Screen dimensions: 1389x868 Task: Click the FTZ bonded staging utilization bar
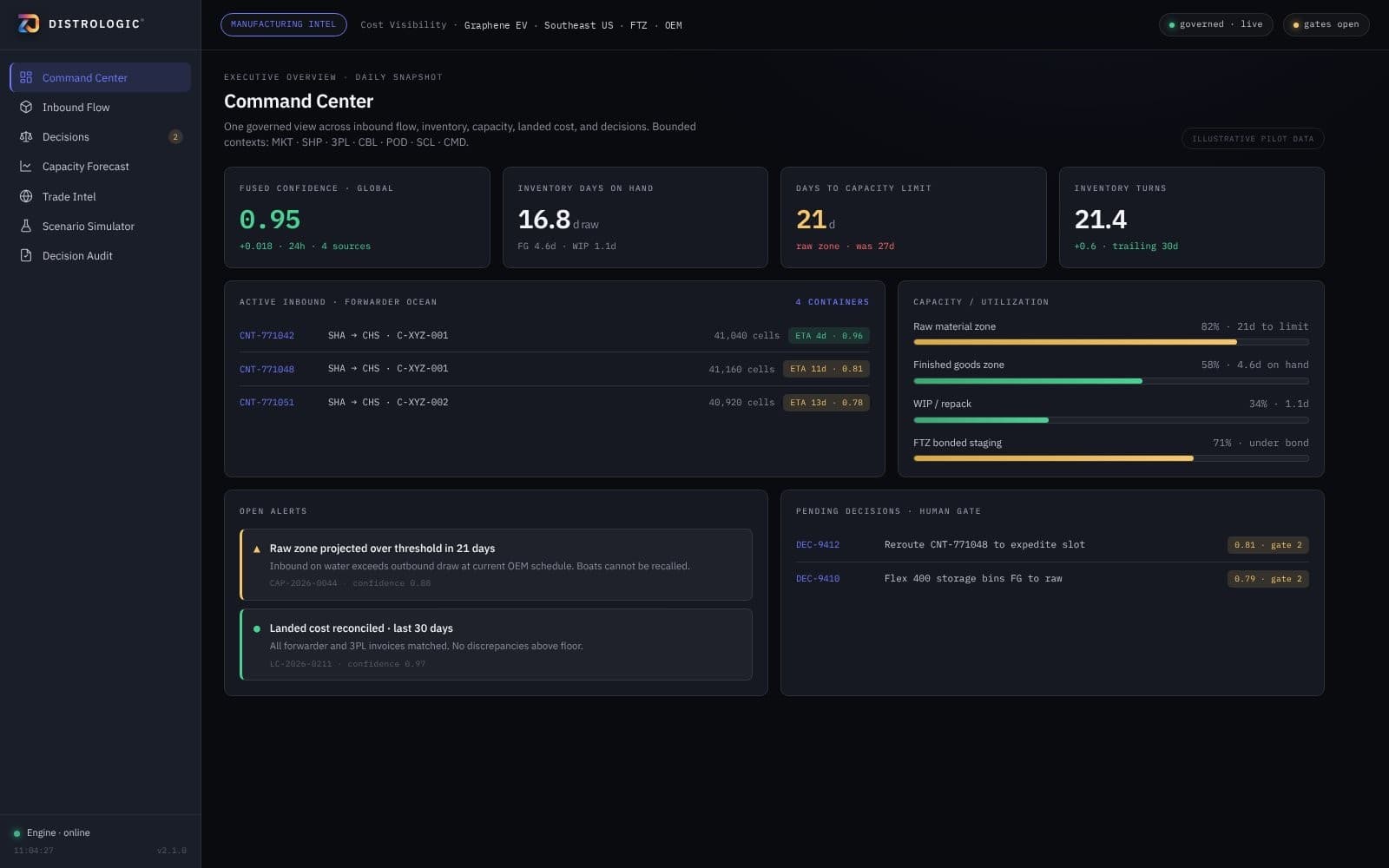click(1110, 458)
